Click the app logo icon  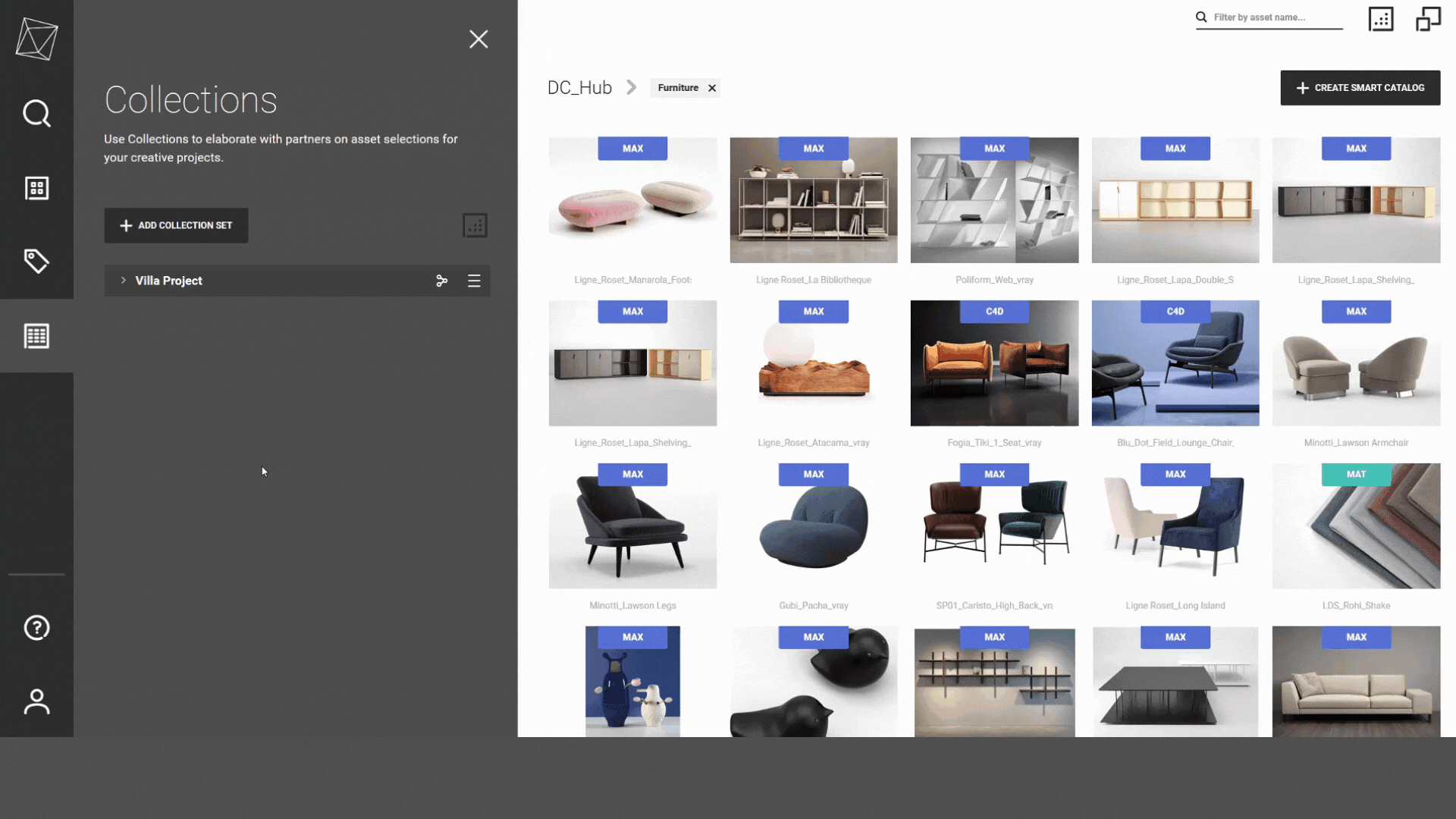[x=36, y=39]
